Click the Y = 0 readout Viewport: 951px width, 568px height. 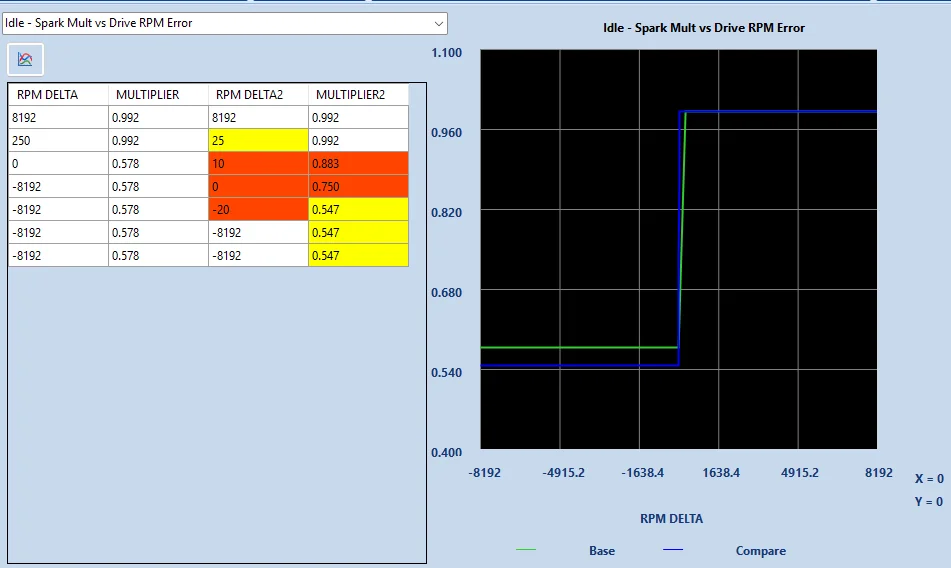(x=929, y=502)
